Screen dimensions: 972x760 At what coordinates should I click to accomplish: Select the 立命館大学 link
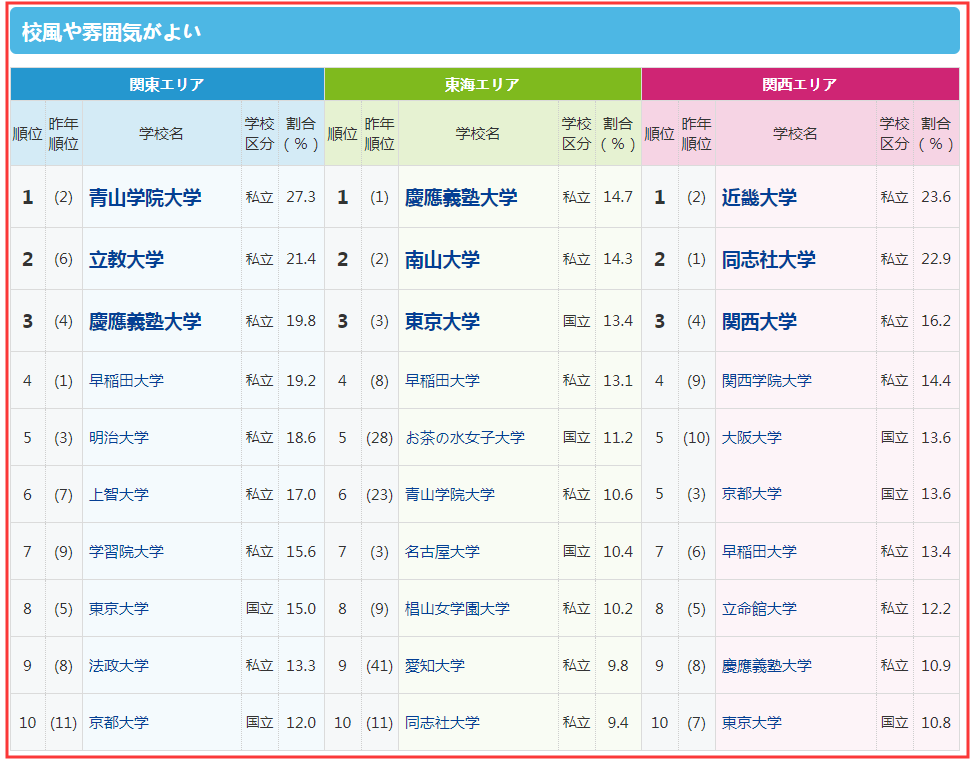(759, 609)
